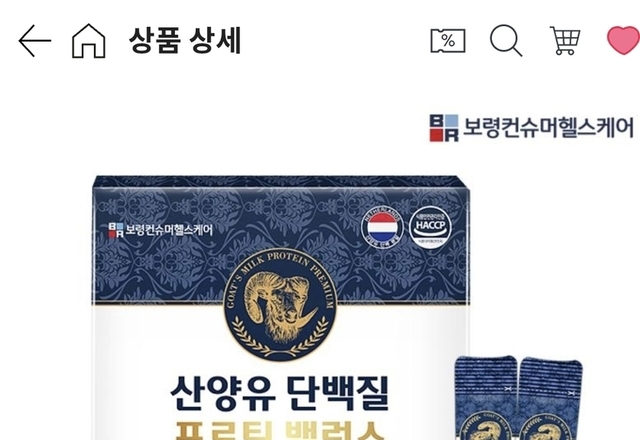Click the BR red-blue square logo mark

pyautogui.click(x=444, y=128)
